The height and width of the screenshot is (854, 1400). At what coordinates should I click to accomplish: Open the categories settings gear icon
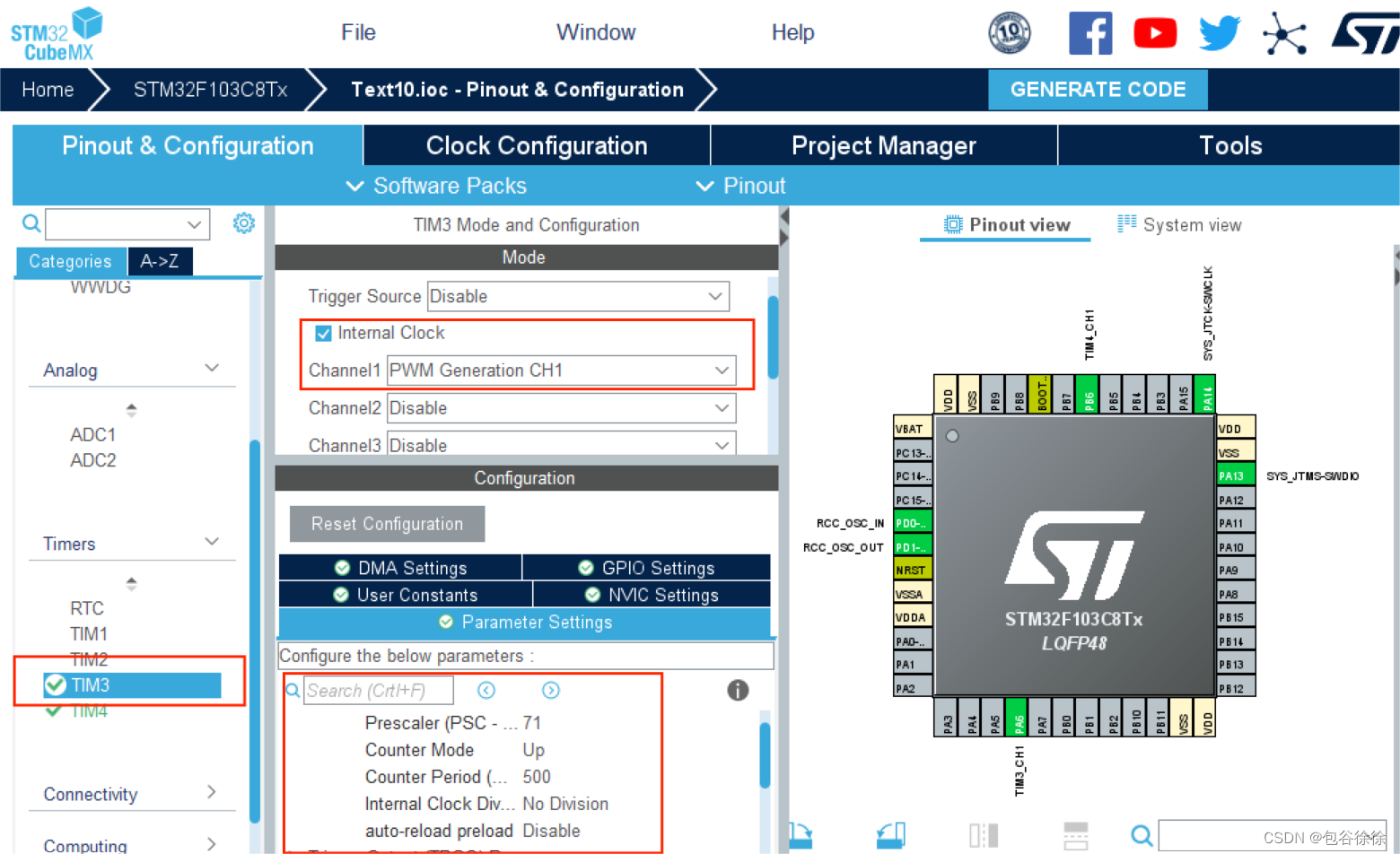pyautogui.click(x=243, y=222)
